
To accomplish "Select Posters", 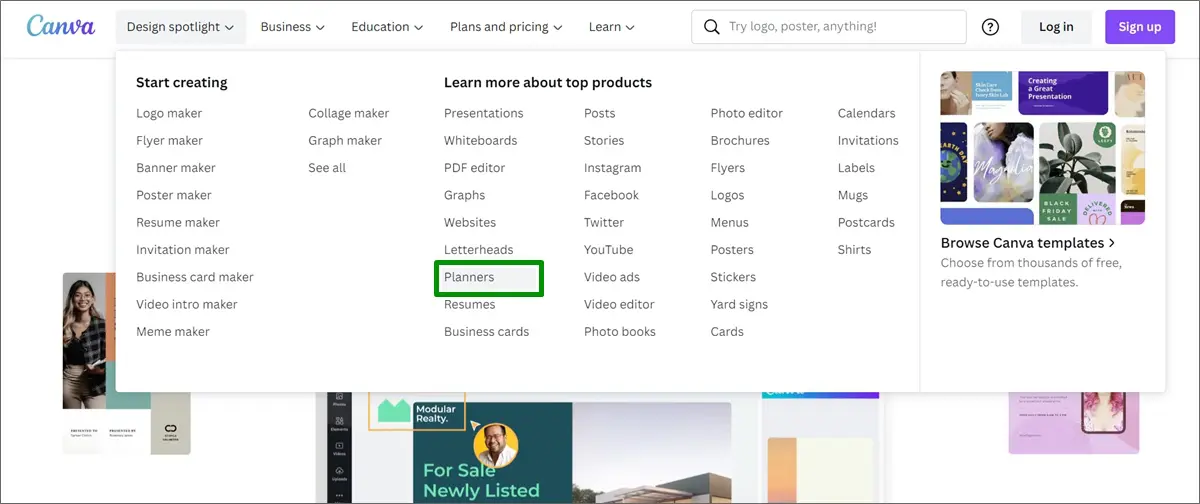I will [x=732, y=249].
